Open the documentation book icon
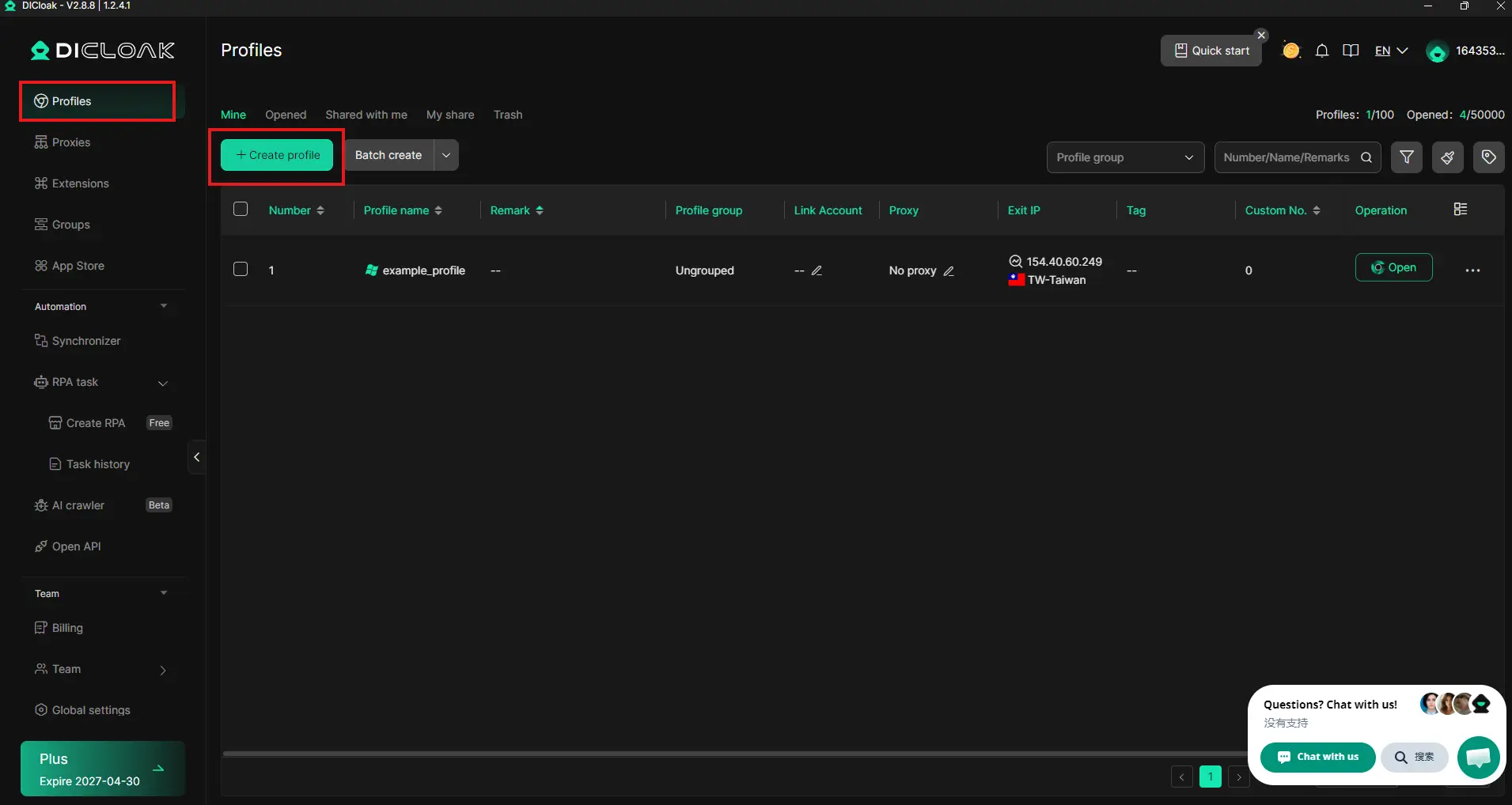Viewport: 1512px width, 805px height. pos(1351,51)
